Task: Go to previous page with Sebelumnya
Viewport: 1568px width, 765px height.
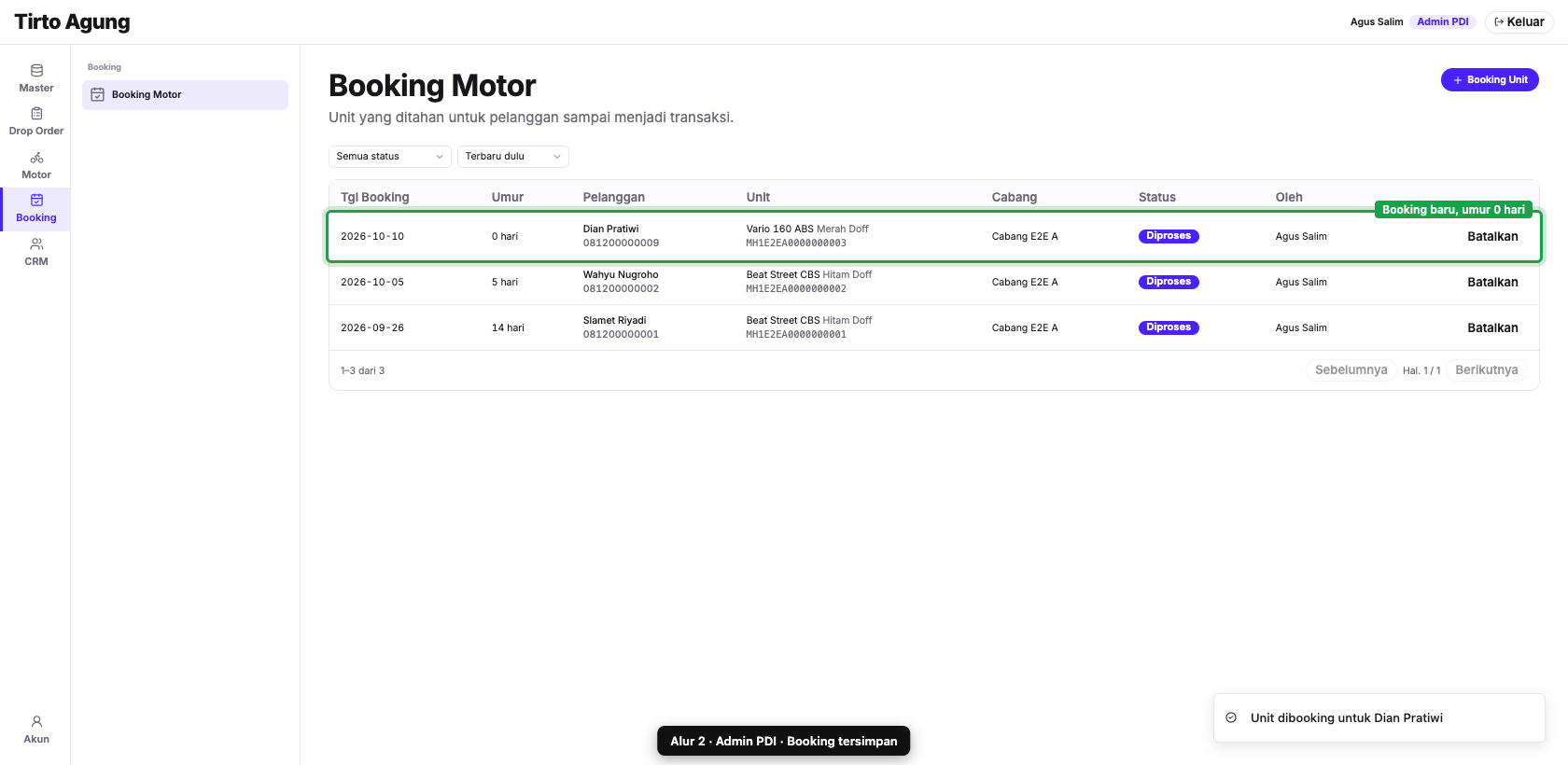Action: pos(1351,370)
